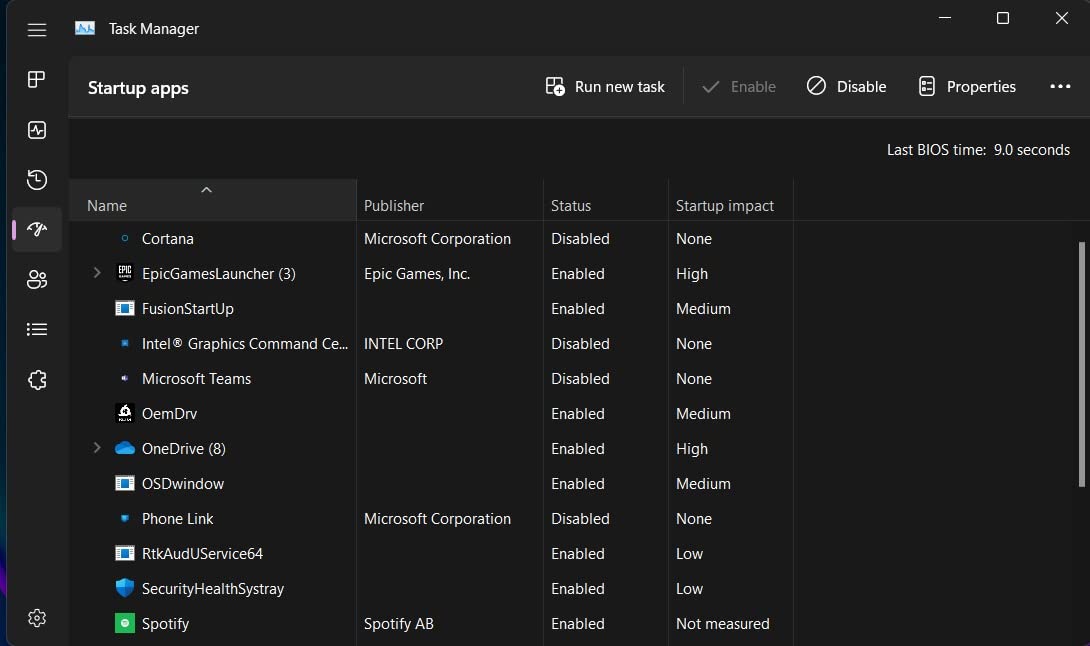Open the Processes page in sidebar
The height and width of the screenshot is (646, 1090).
click(x=37, y=80)
